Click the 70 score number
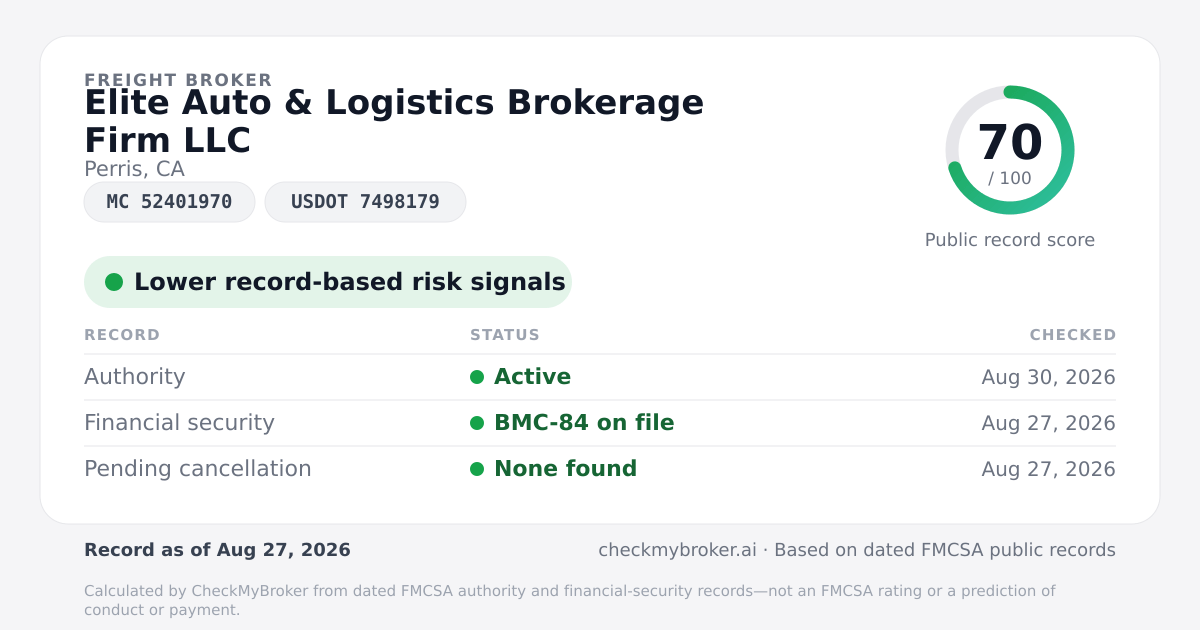This screenshot has width=1200, height=630. click(x=1010, y=143)
